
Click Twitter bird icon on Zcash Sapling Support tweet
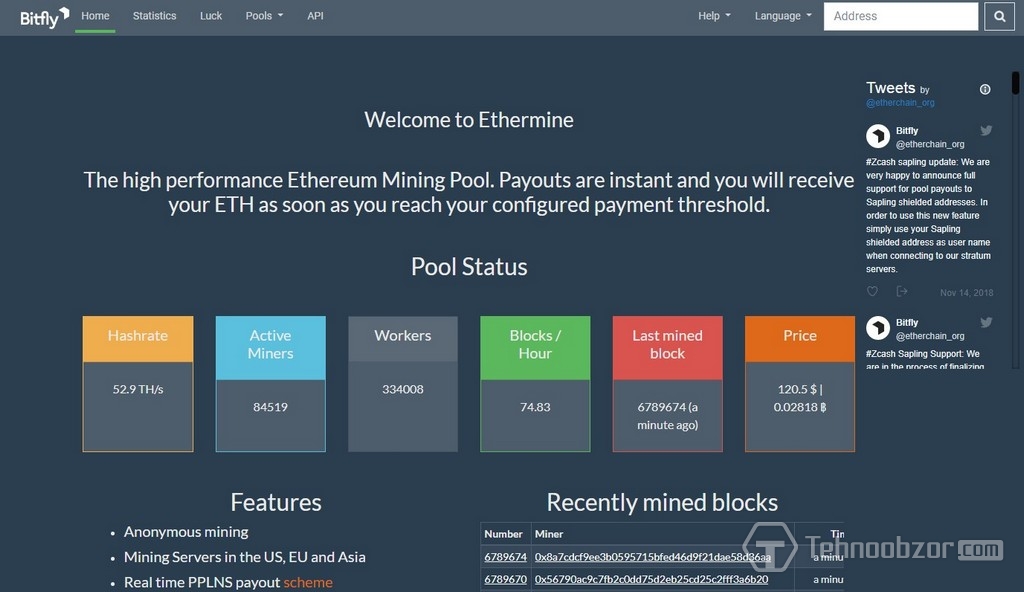tap(986, 322)
